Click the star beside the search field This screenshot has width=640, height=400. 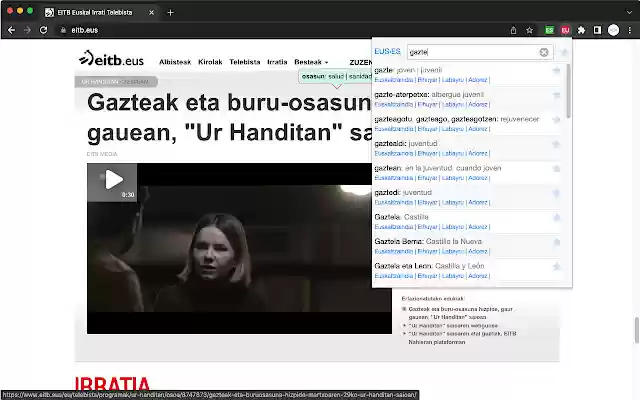pos(564,52)
